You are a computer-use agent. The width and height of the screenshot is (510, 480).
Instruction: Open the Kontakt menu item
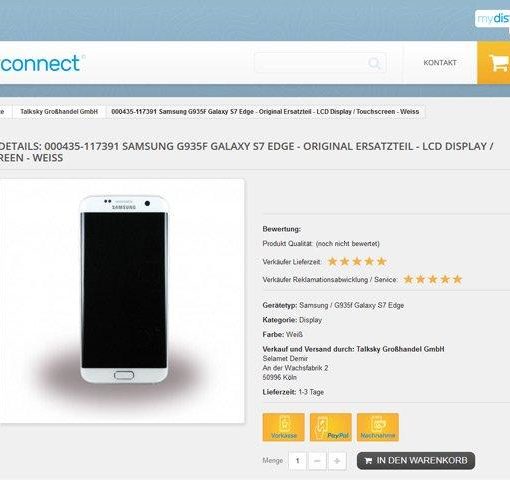coord(440,63)
